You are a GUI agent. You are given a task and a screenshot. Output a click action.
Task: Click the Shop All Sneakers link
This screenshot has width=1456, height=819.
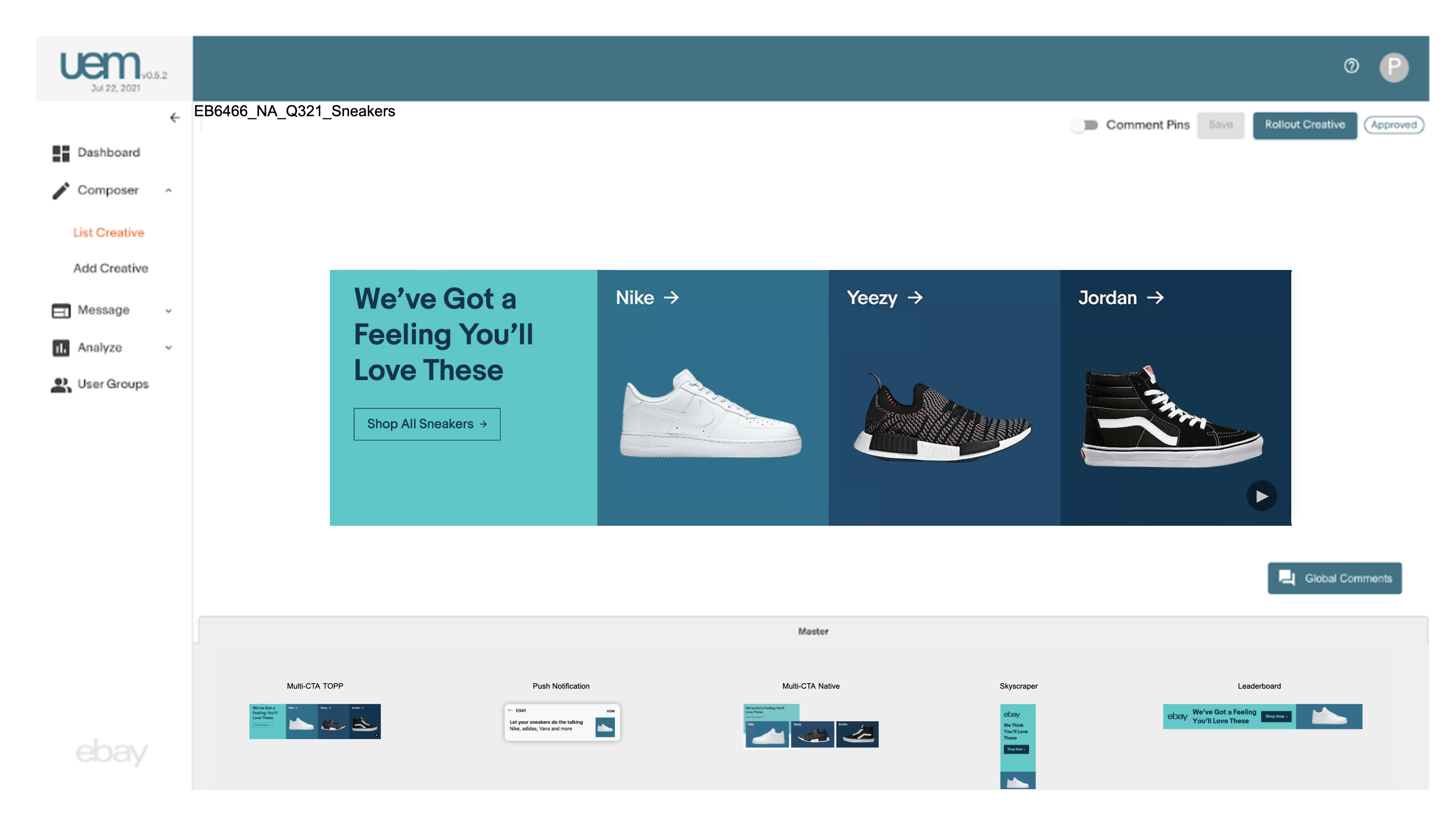427,424
